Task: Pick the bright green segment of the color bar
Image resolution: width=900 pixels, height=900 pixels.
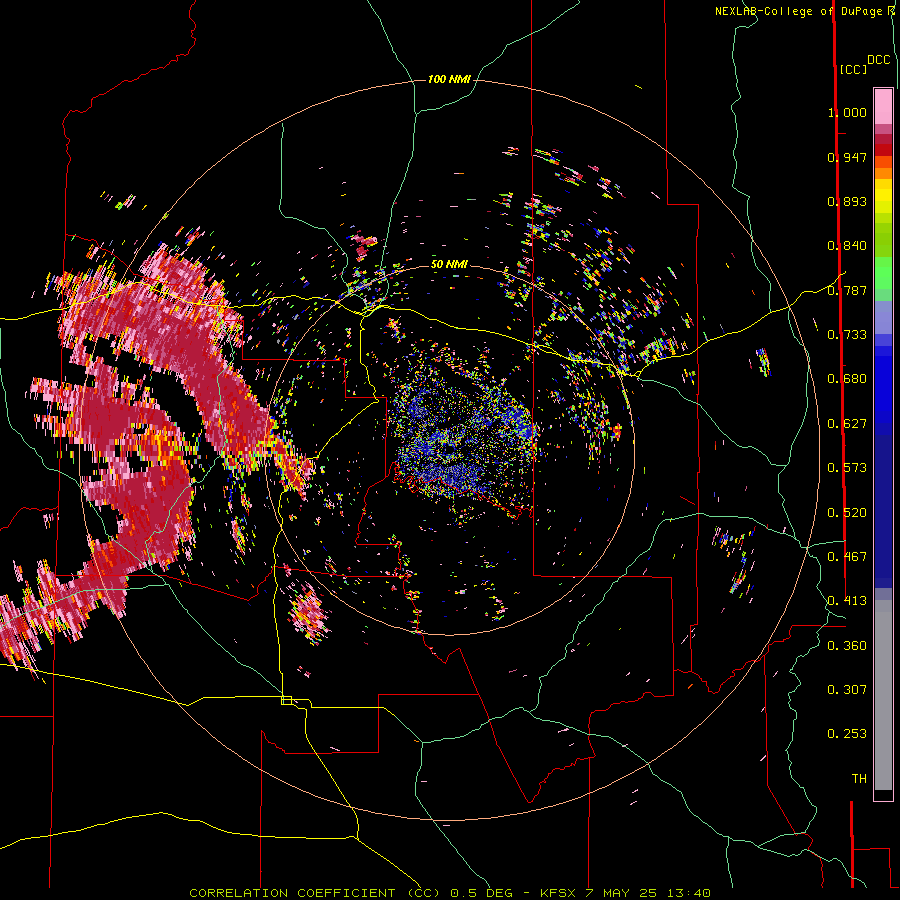Action: (883, 273)
